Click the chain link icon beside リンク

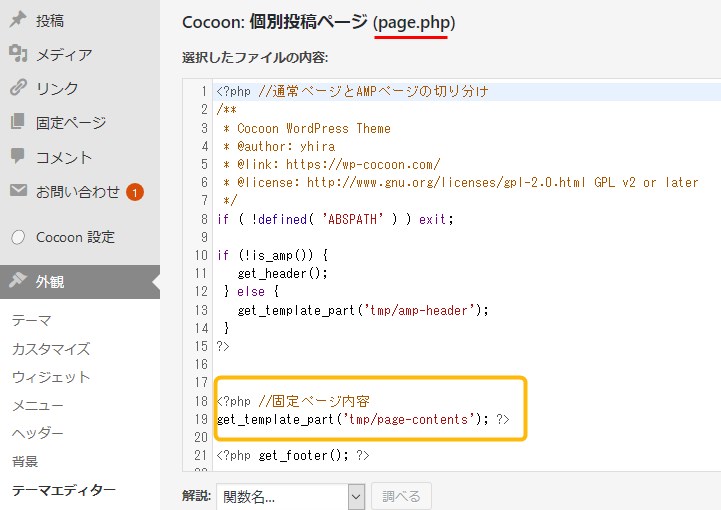17,88
